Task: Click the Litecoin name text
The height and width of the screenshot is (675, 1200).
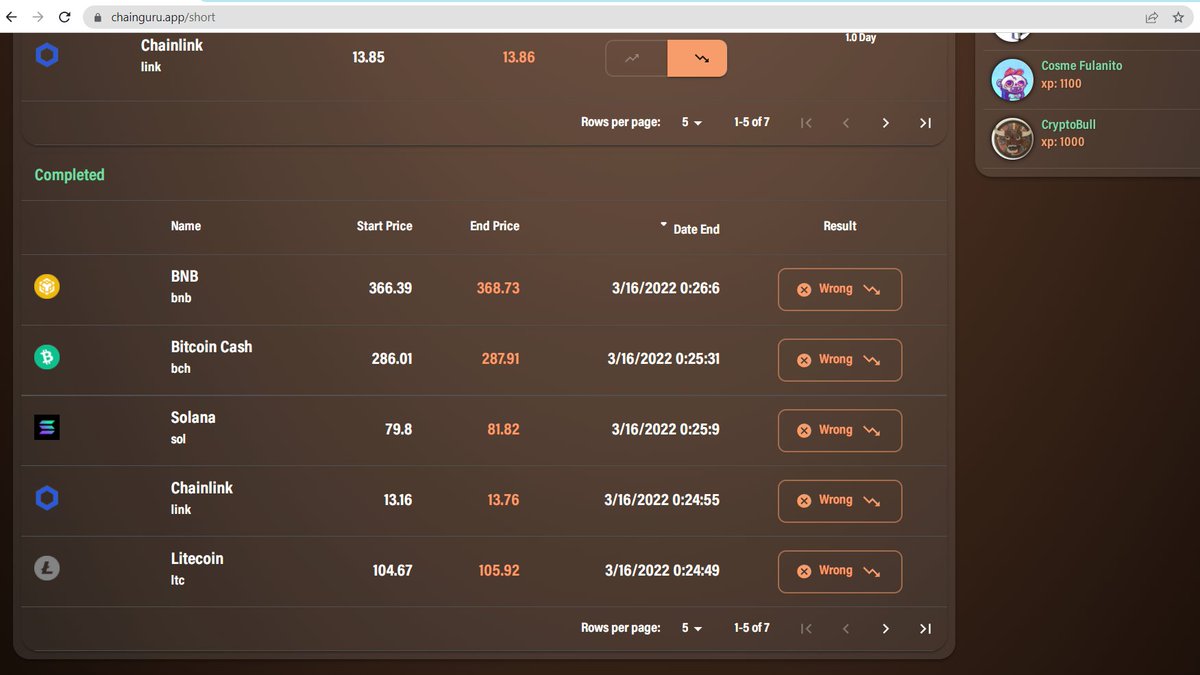Action: click(197, 559)
